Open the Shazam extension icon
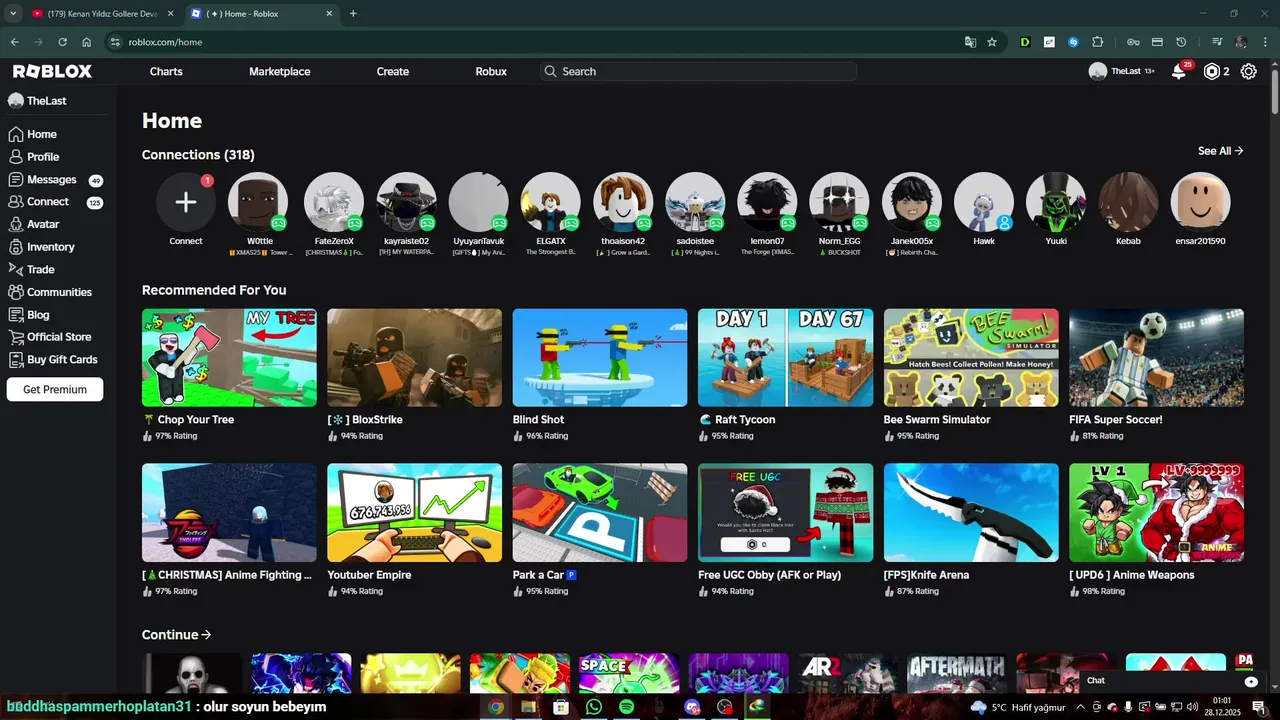Screen dimensions: 1280x720 (x=1073, y=42)
